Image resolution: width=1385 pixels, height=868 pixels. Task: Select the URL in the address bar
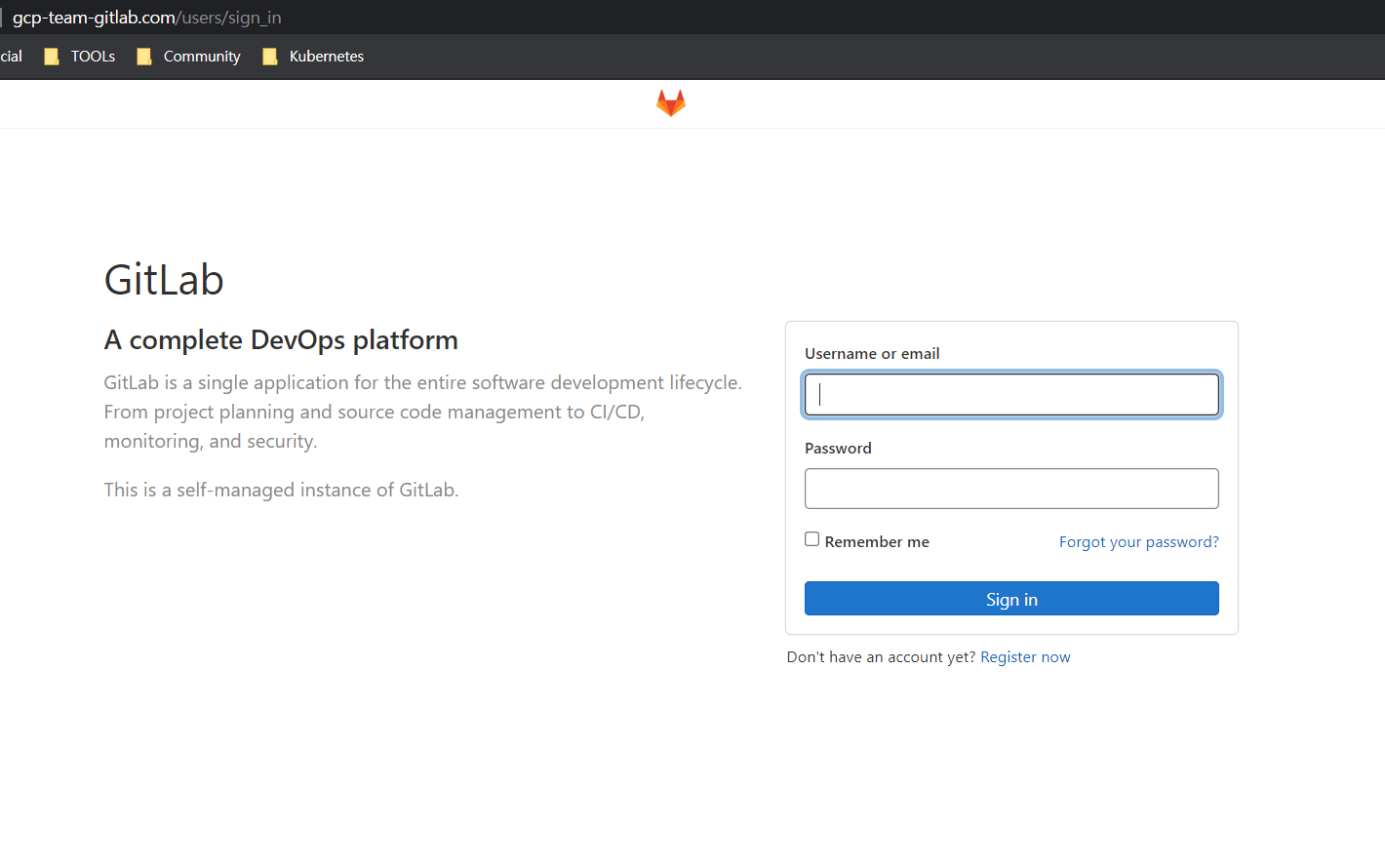[146, 18]
